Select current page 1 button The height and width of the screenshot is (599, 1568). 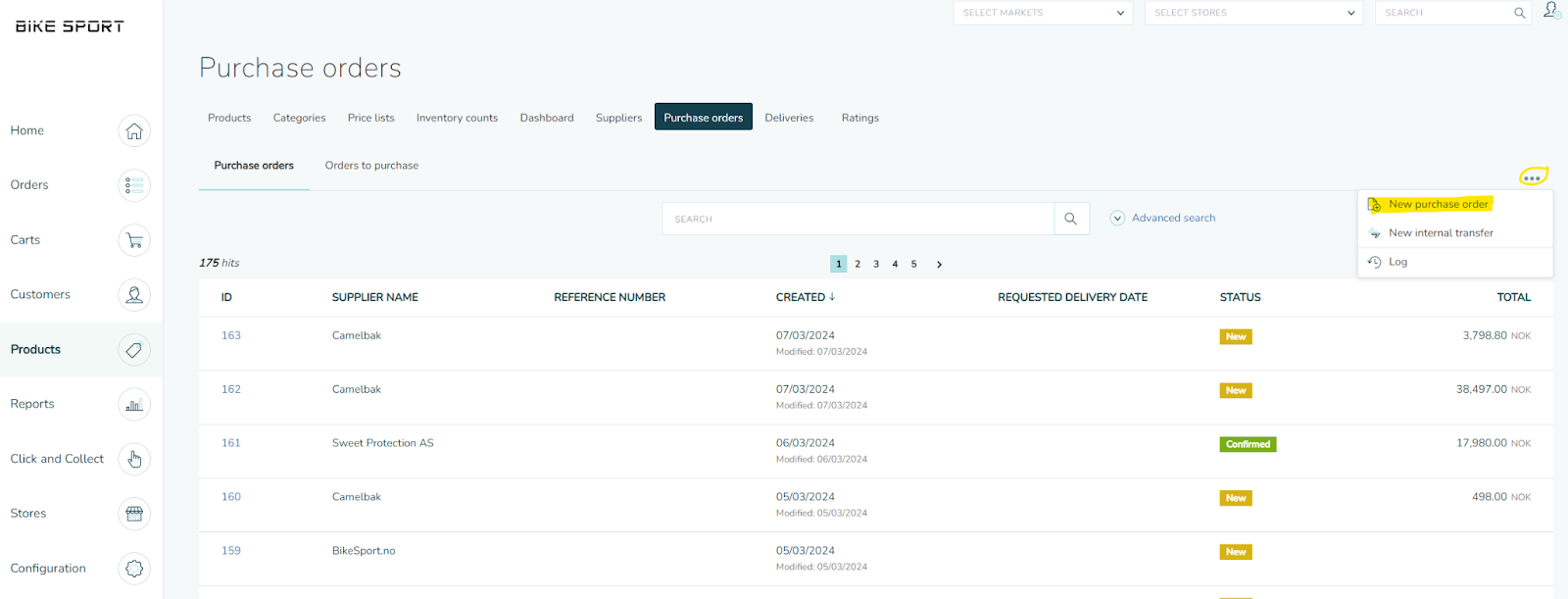tap(839, 265)
